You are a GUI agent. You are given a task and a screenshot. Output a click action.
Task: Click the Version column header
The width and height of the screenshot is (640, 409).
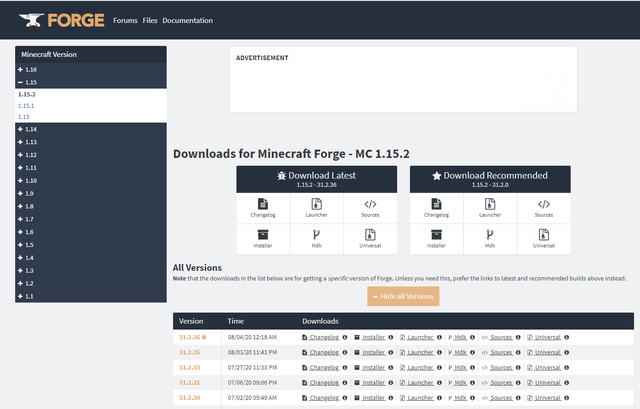(x=191, y=321)
